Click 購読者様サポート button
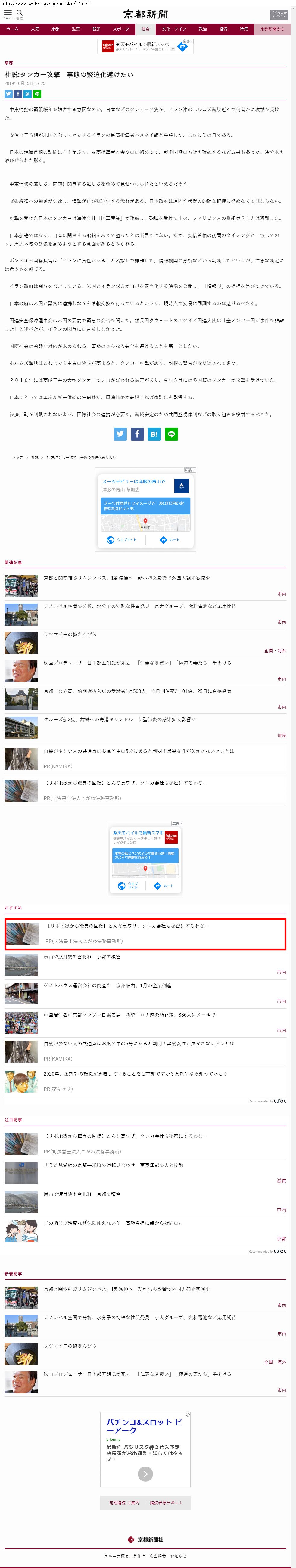 click(x=166, y=1503)
